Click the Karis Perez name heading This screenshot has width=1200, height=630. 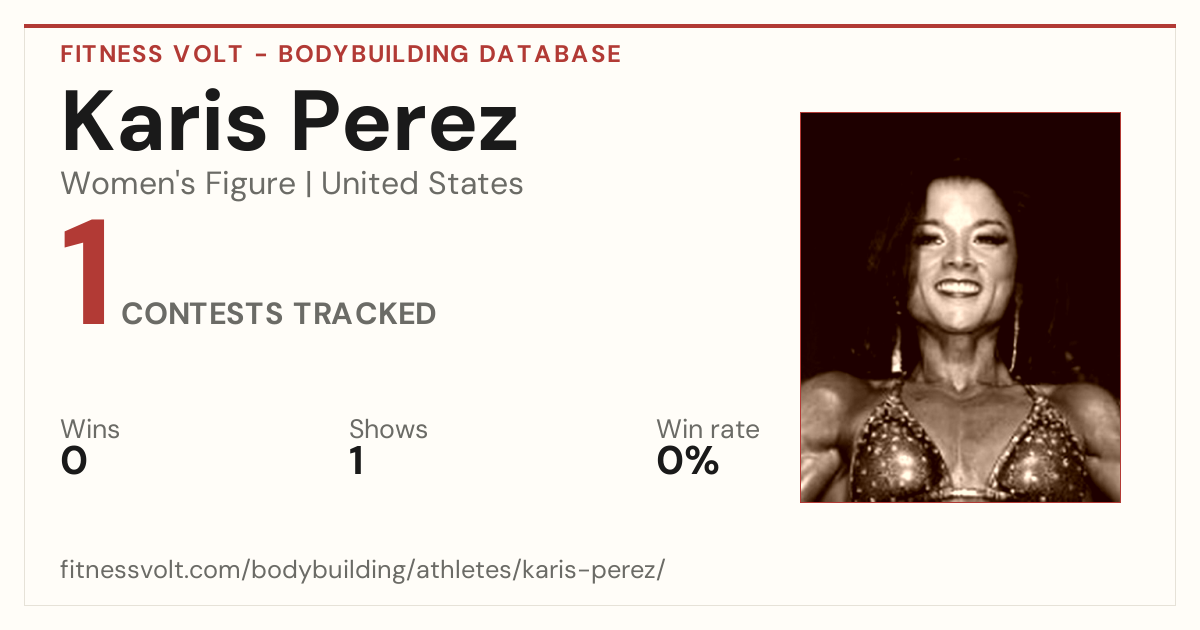290,122
